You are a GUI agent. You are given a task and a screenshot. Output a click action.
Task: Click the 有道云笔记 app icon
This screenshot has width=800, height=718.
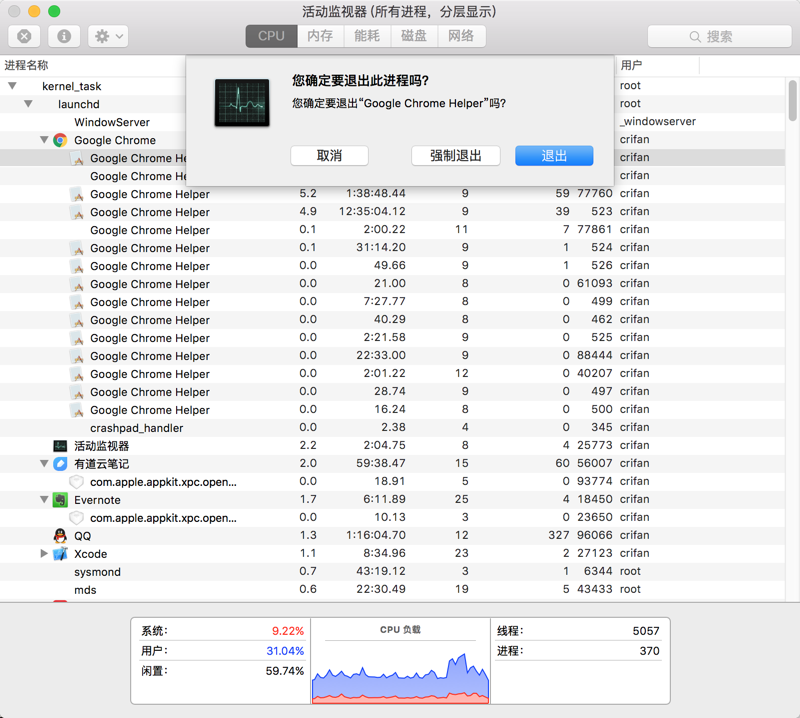[60, 464]
